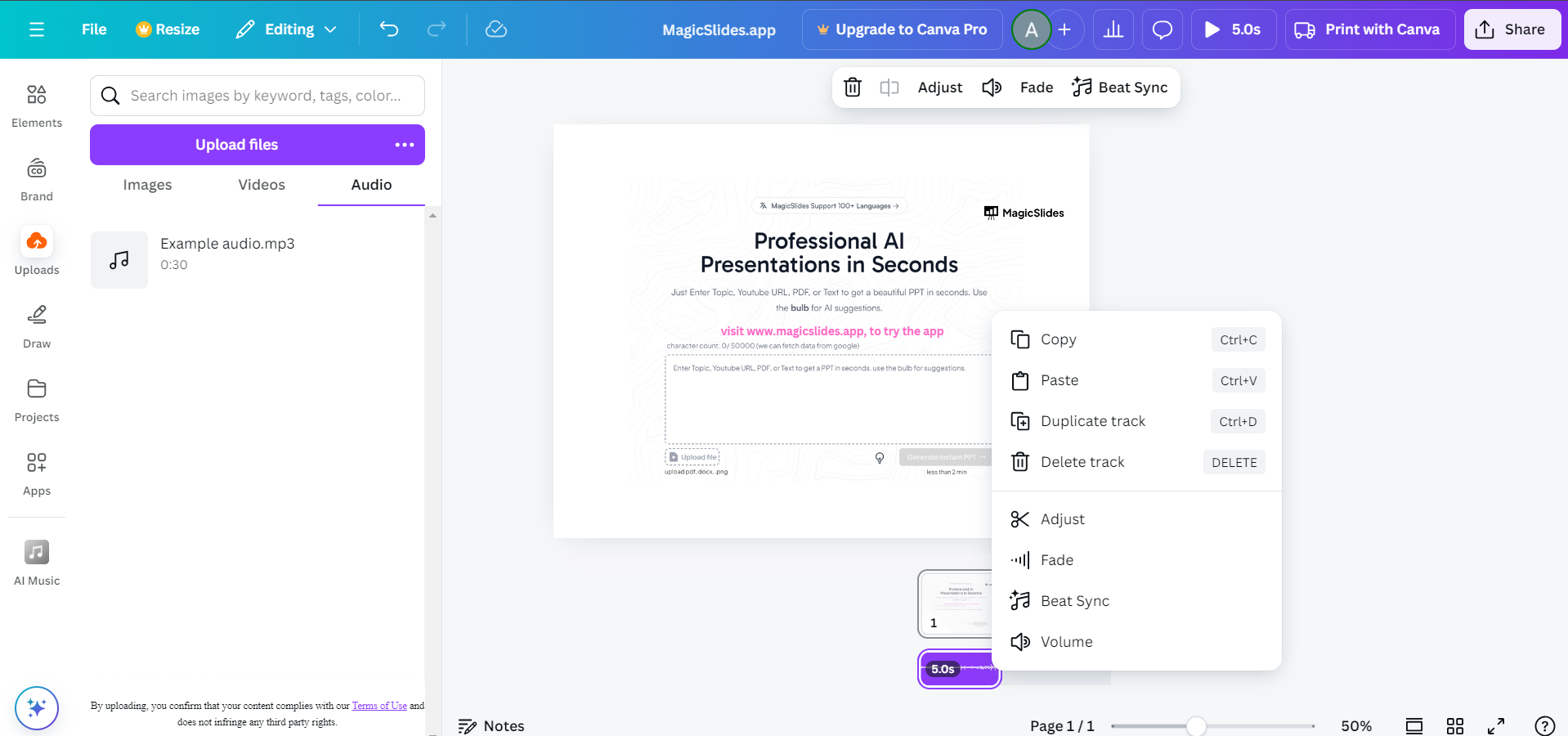Select Fade in the context menu
Image resolution: width=1568 pixels, height=736 pixels.
click(x=1136, y=560)
